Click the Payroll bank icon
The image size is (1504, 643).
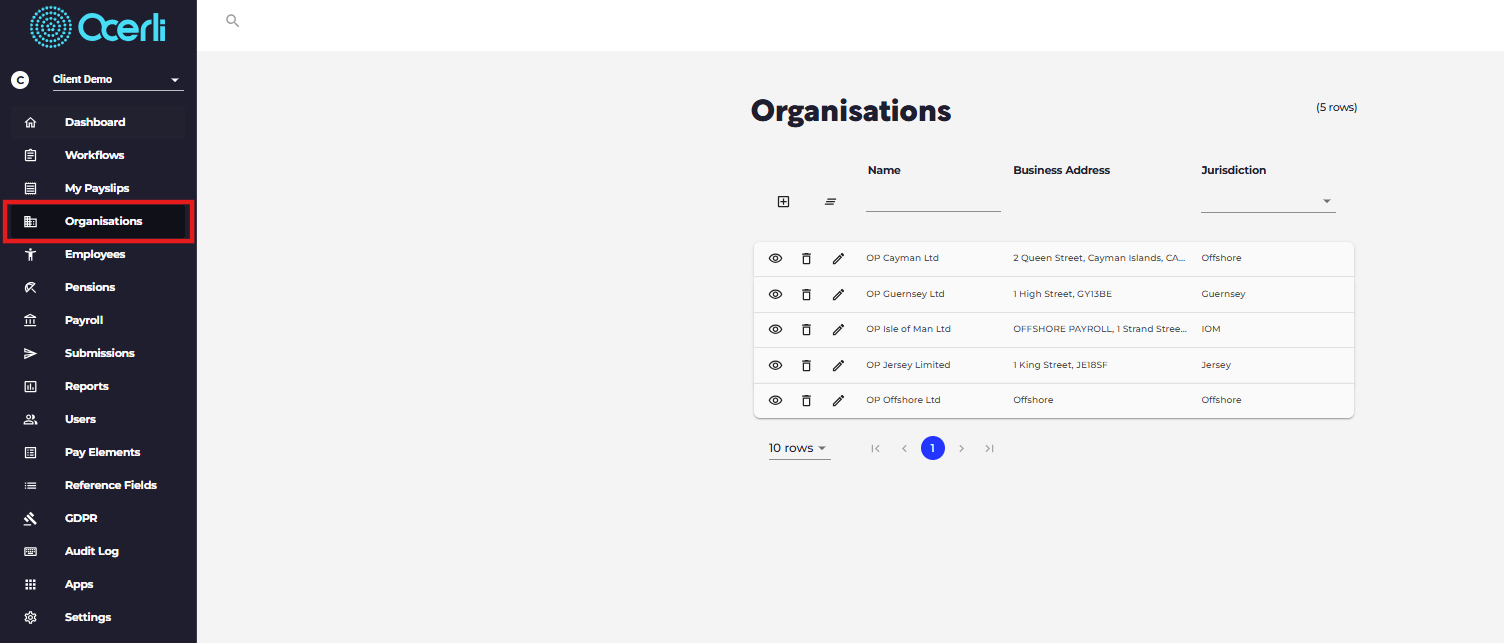pos(30,320)
